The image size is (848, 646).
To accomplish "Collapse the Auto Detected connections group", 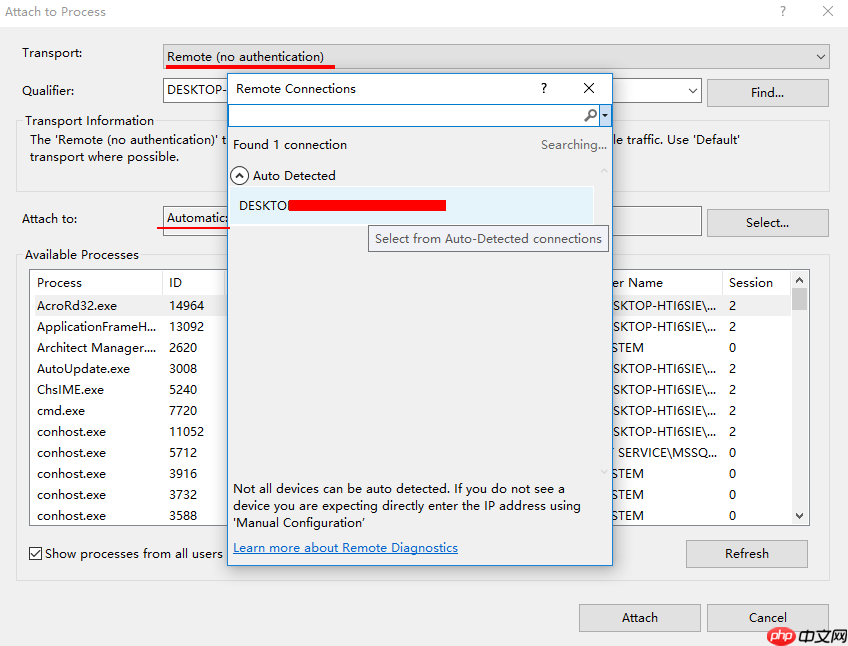I will point(239,175).
